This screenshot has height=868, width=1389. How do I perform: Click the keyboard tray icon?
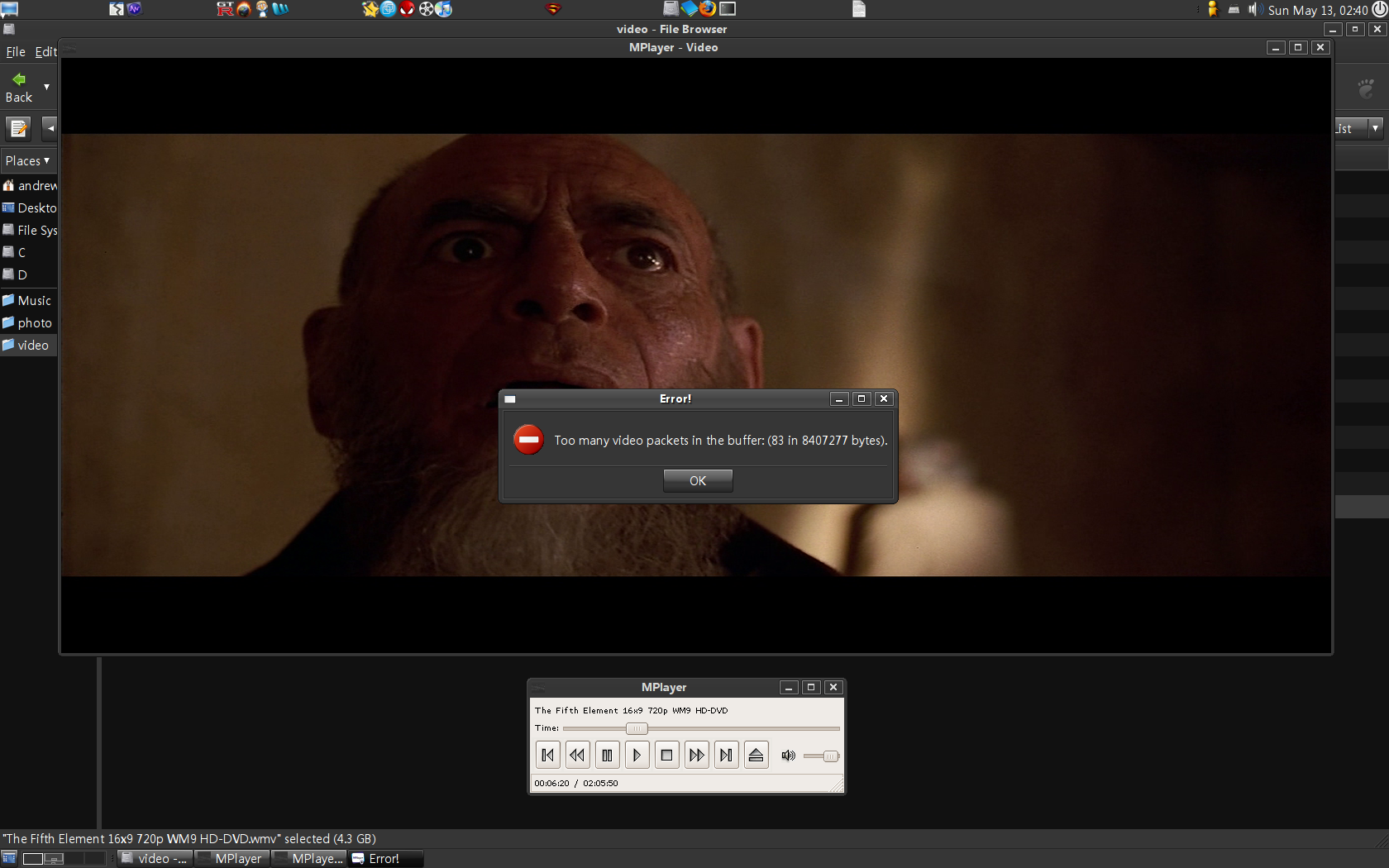coord(1234,10)
